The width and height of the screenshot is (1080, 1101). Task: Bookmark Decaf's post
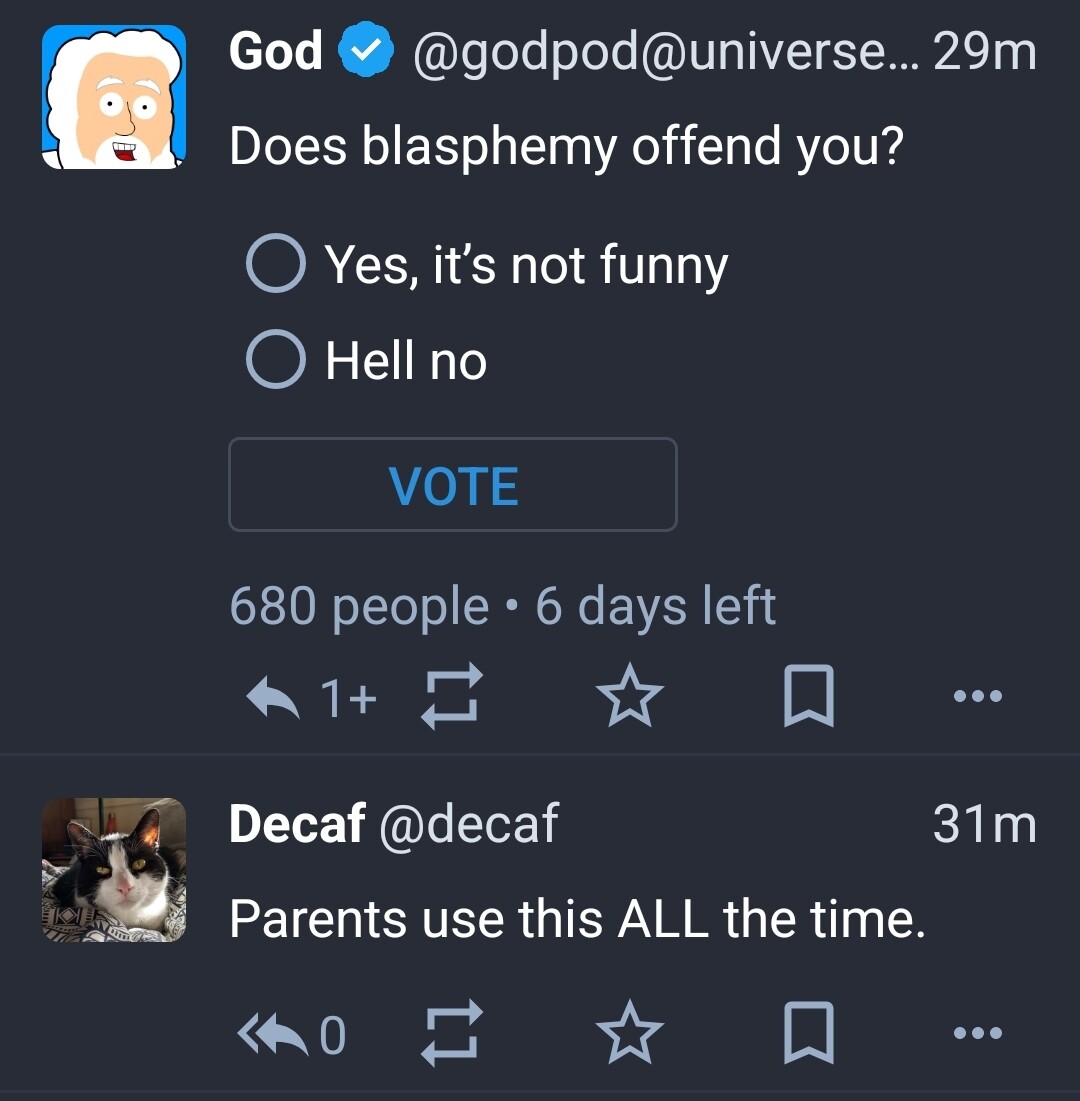click(x=807, y=1035)
